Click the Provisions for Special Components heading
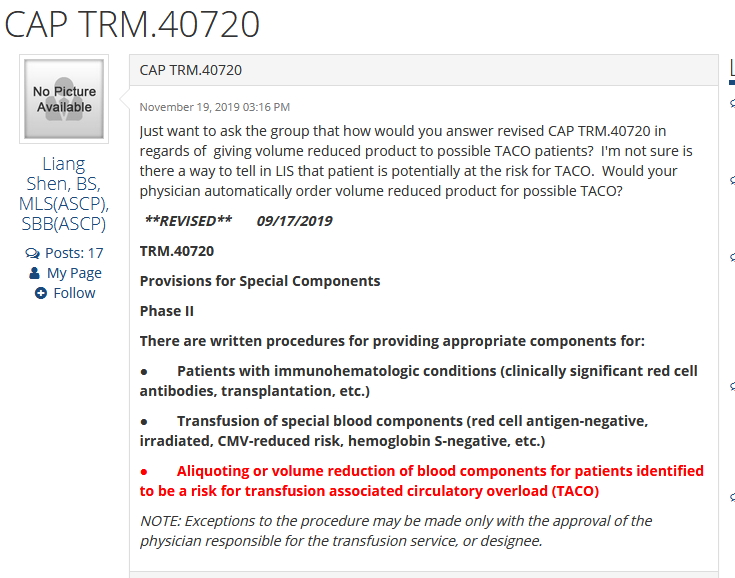Viewport: 735px width, 578px height. pyautogui.click(x=260, y=281)
